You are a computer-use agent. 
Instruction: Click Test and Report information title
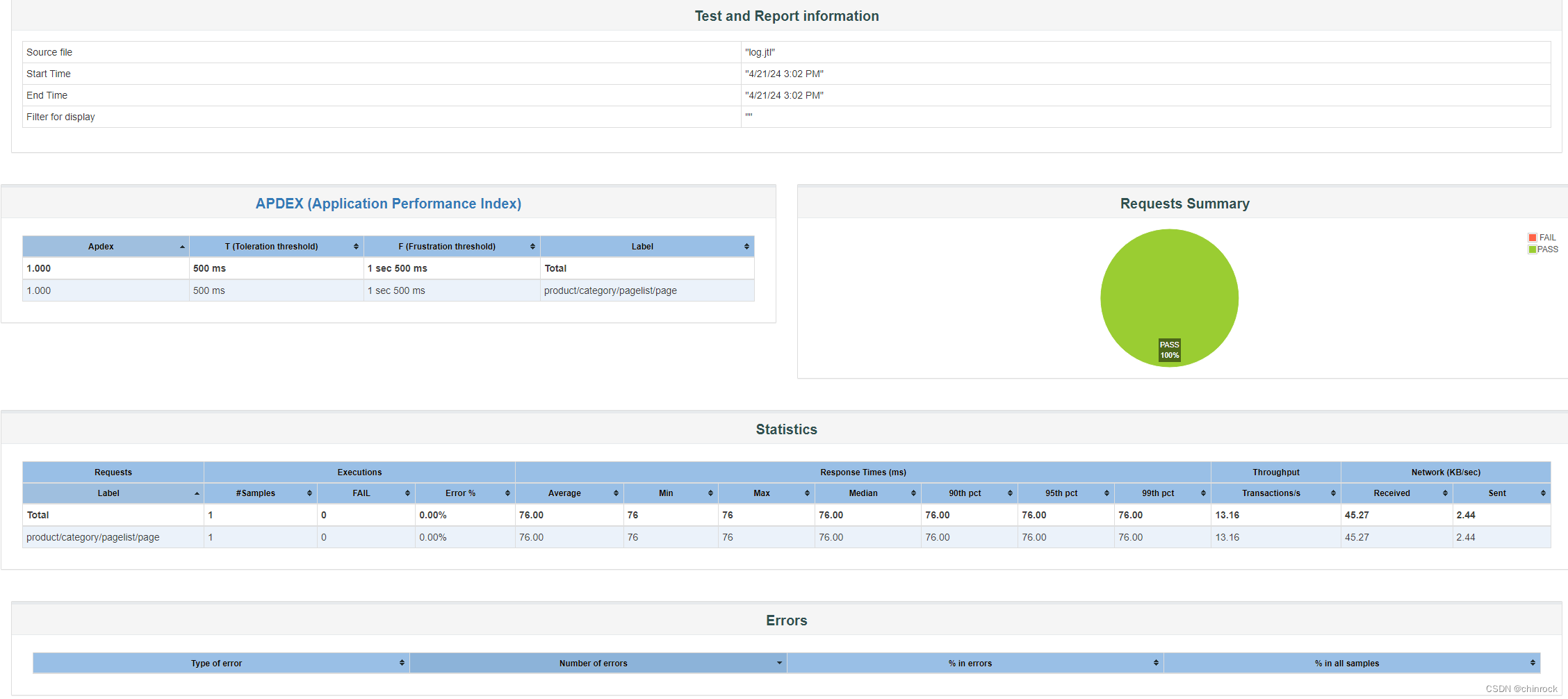click(787, 16)
